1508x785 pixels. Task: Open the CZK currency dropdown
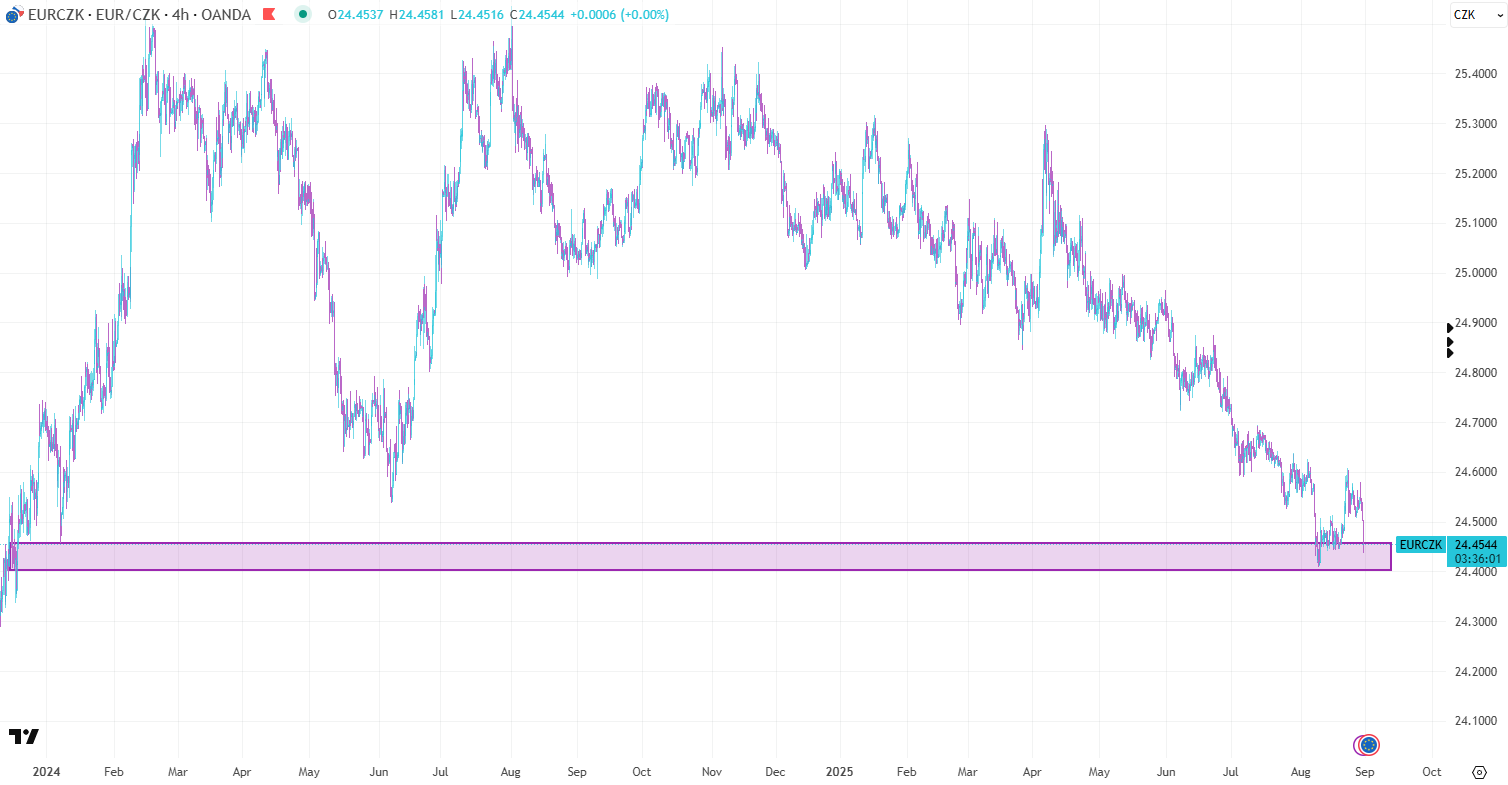[1464, 15]
